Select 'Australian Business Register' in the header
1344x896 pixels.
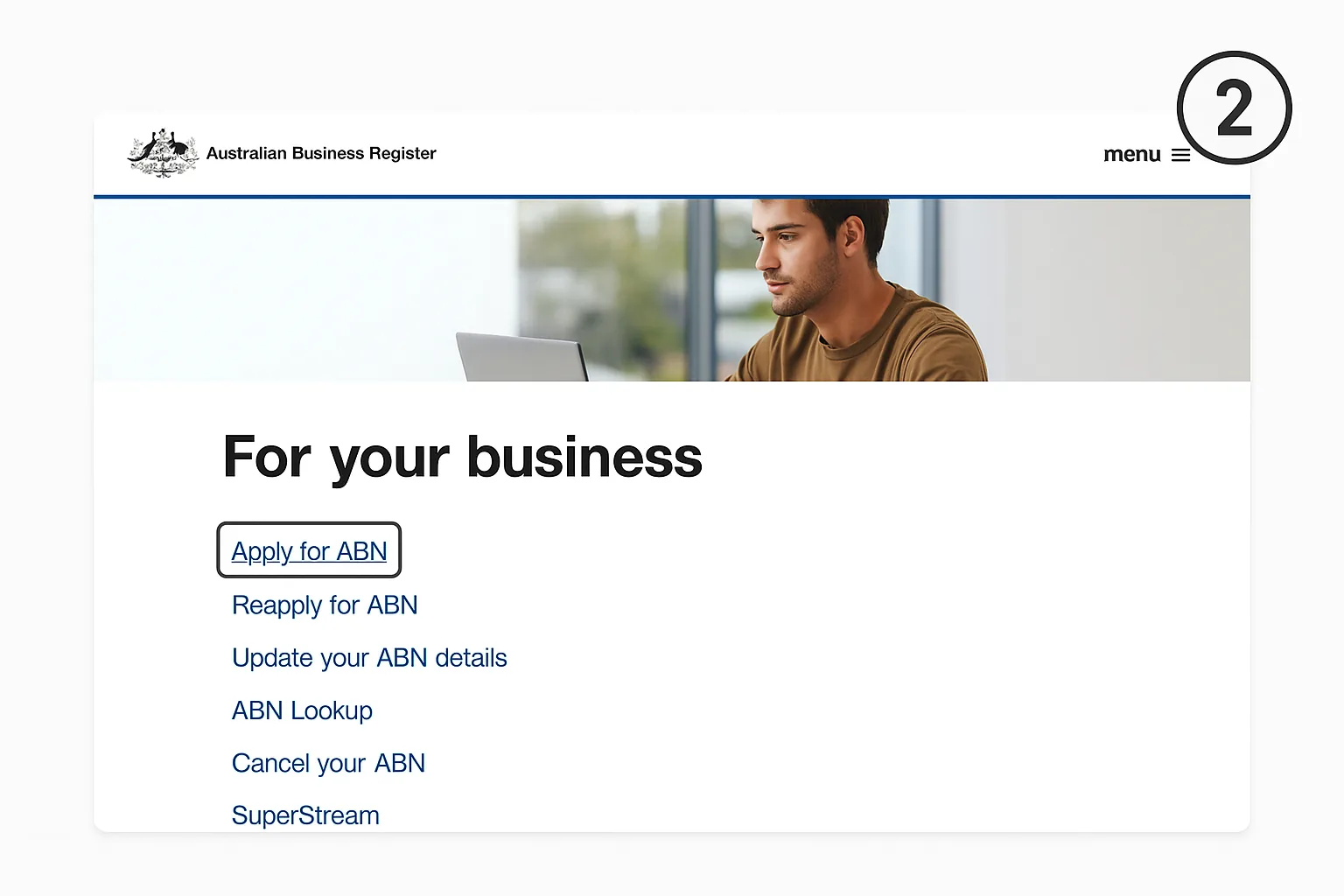point(320,153)
